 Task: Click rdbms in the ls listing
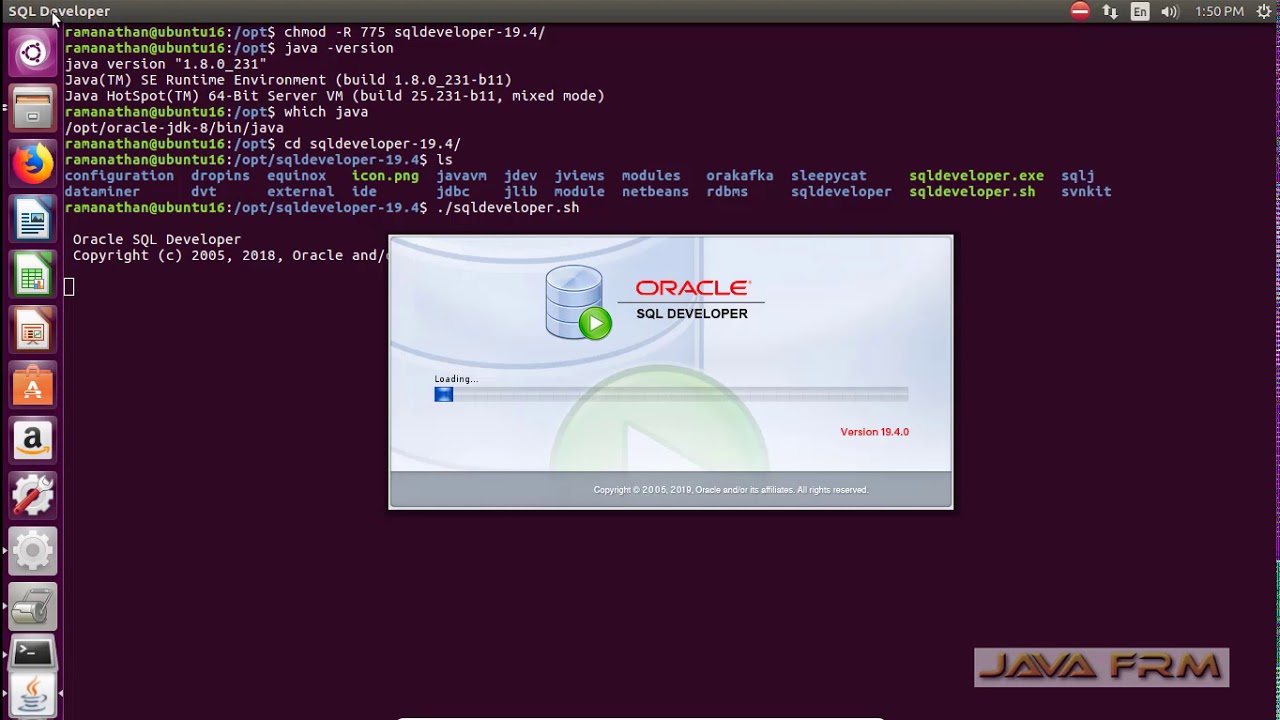(x=727, y=192)
